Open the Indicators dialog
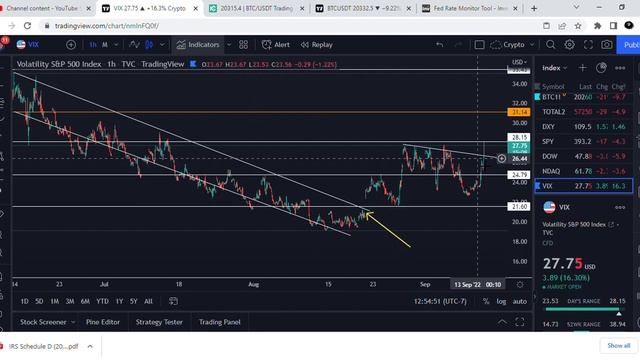 click(198, 45)
